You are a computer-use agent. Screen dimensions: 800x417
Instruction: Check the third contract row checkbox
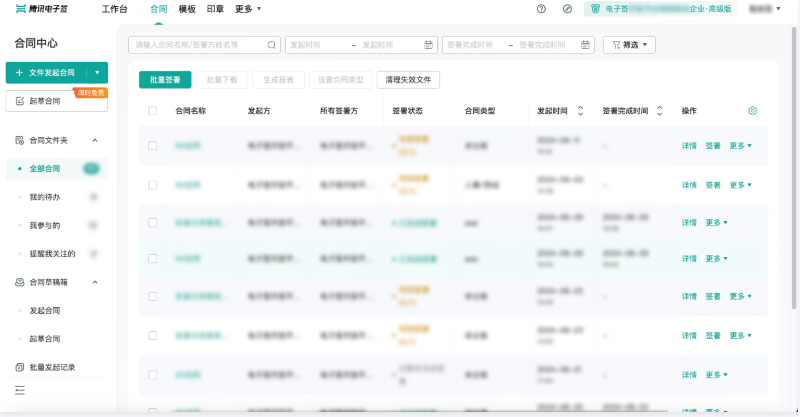tap(153, 223)
